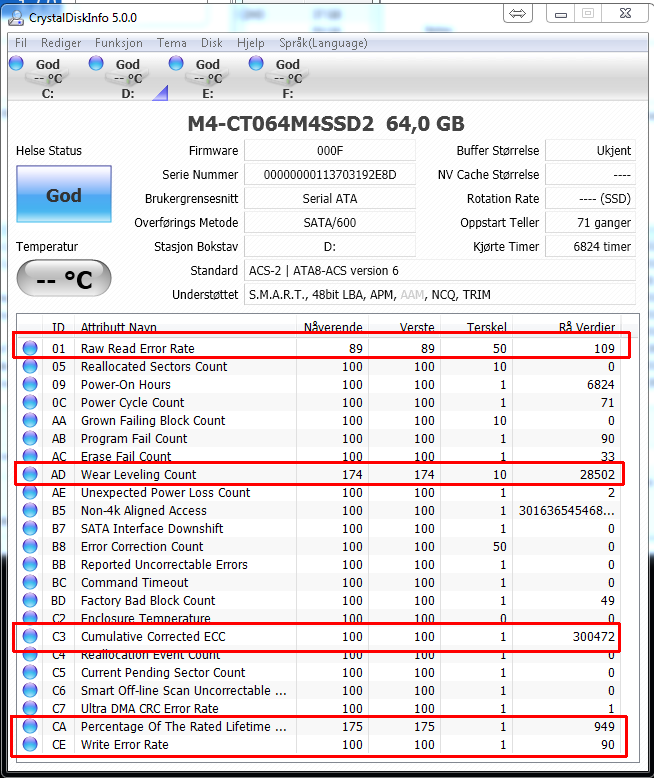Image resolution: width=654 pixels, height=778 pixels.
Task: Click status circle for Raw Read Error Rate
Action: coord(30,348)
